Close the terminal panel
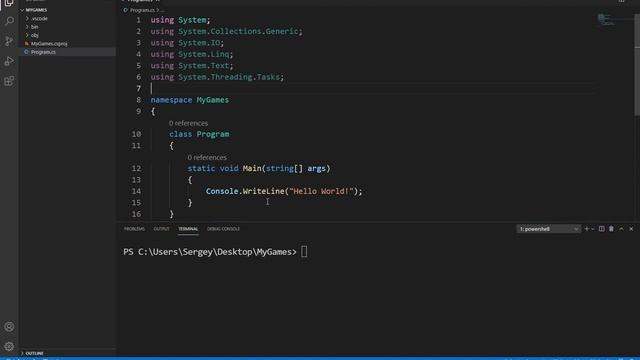This screenshot has width=640, height=360. (x=631, y=229)
